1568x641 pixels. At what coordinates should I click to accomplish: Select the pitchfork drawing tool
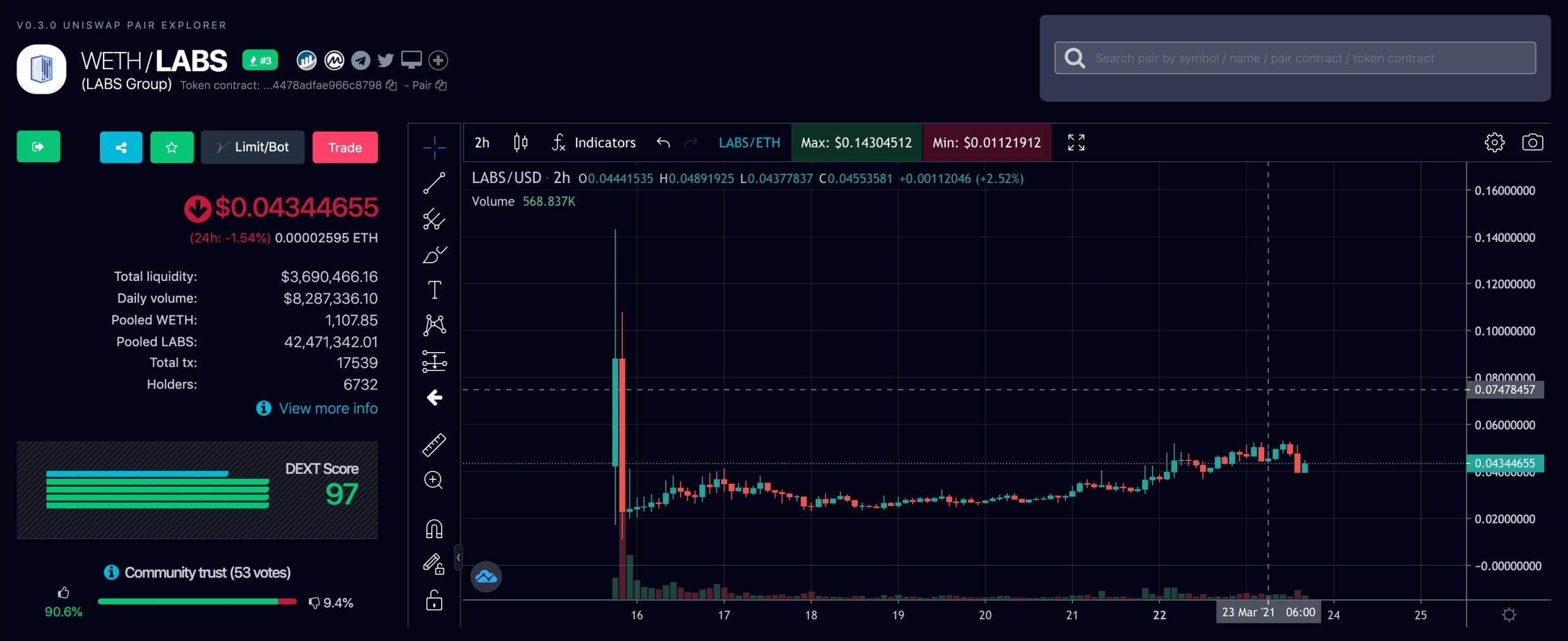click(434, 219)
